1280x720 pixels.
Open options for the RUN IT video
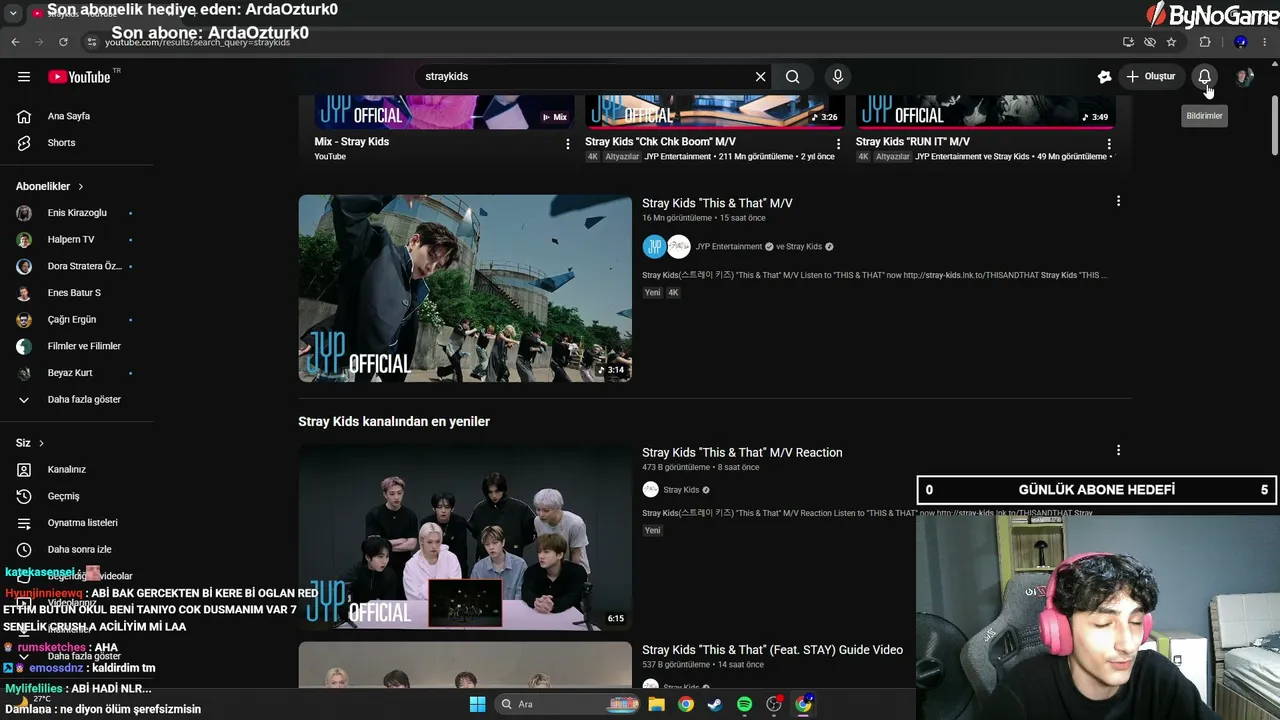pos(1109,144)
